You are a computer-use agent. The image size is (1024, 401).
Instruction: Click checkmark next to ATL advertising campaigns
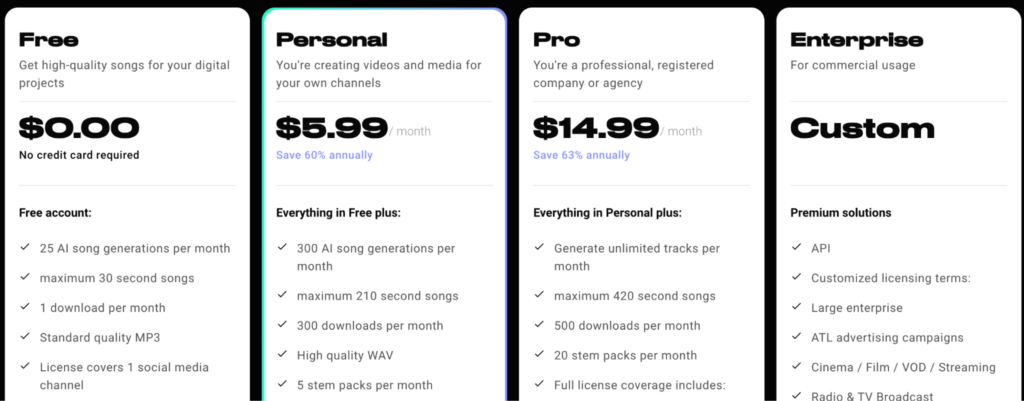[x=797, y=336]
